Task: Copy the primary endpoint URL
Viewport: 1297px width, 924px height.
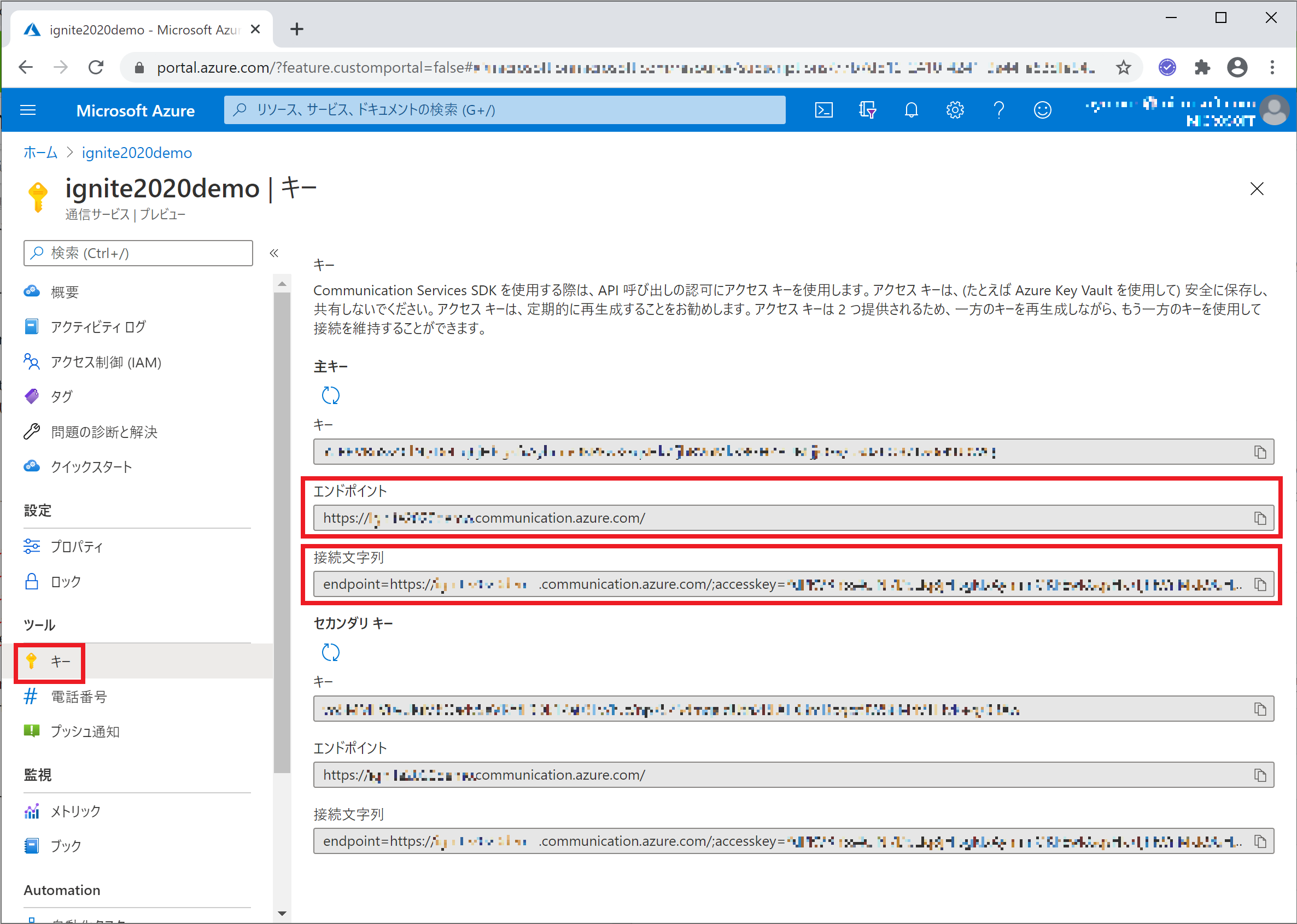Action: (1260, 518)
